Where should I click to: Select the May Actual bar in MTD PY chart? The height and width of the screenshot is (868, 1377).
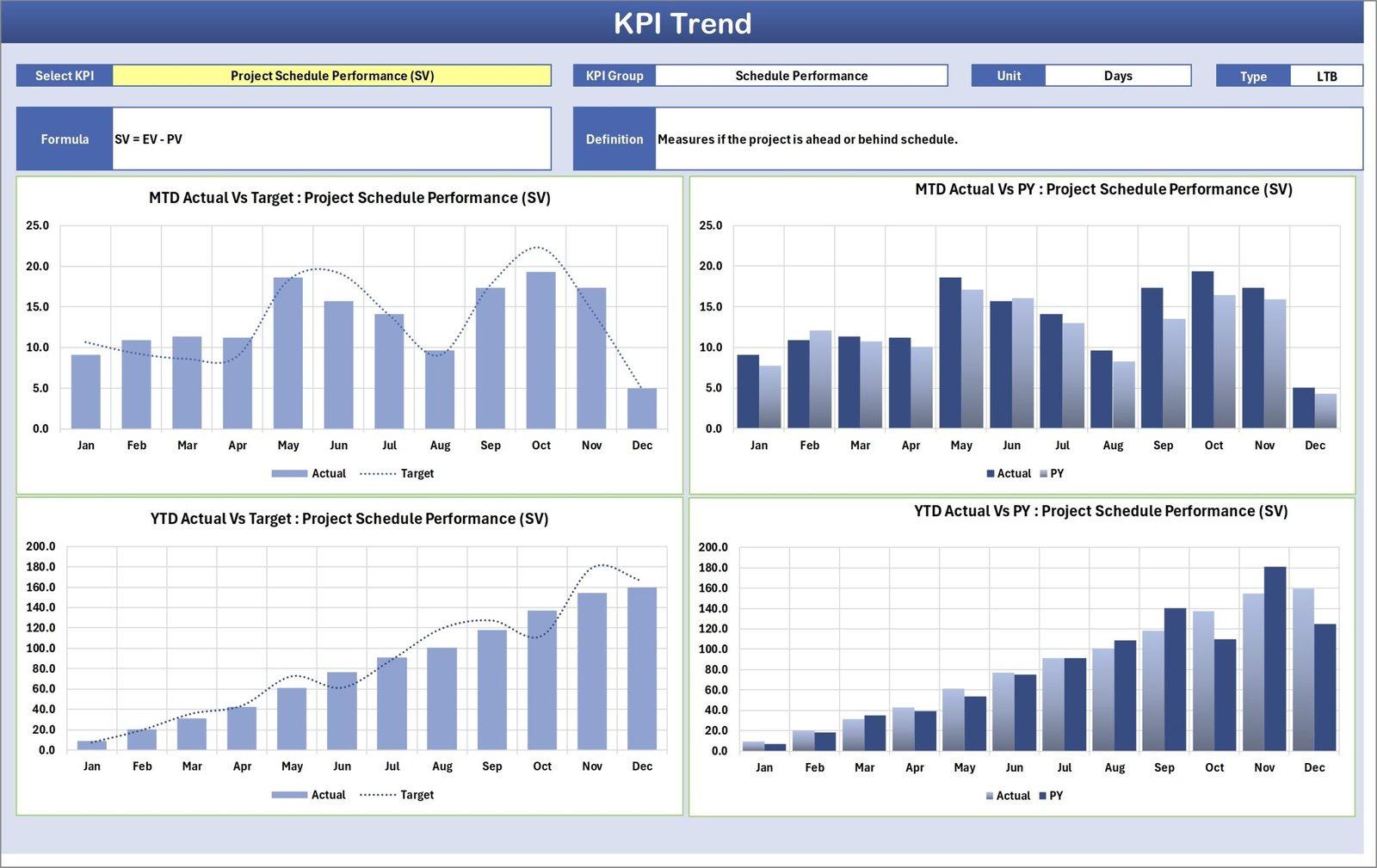click(950, 353)
